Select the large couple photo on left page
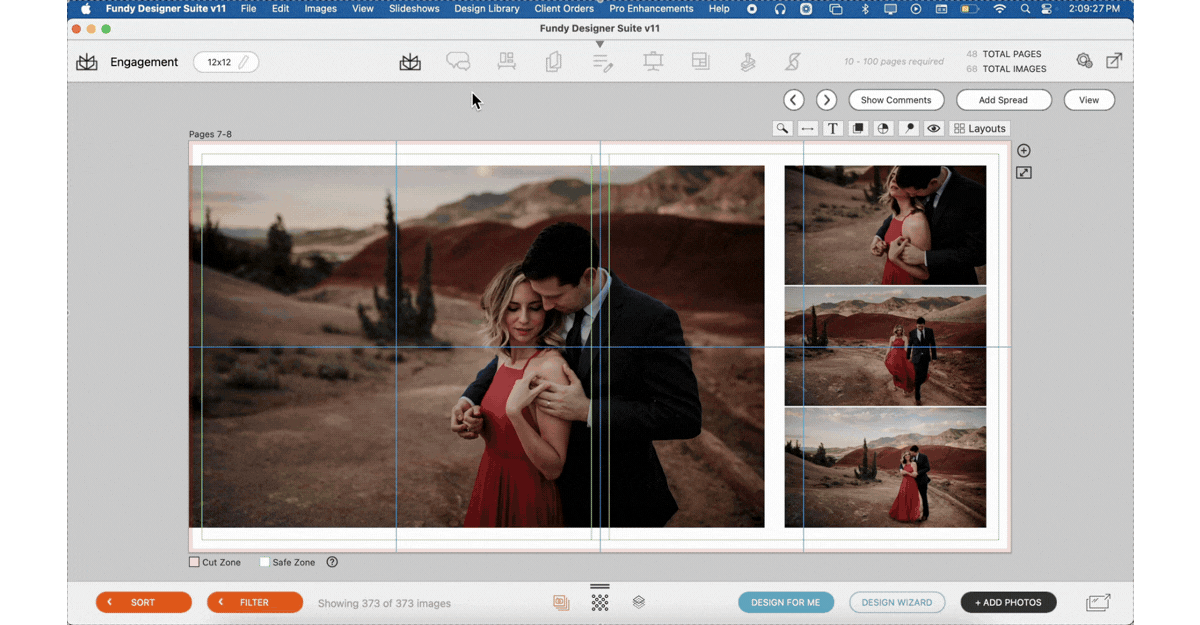Image resolution: width=1200 pixels, height=625 pixels. tap(477, 347)
